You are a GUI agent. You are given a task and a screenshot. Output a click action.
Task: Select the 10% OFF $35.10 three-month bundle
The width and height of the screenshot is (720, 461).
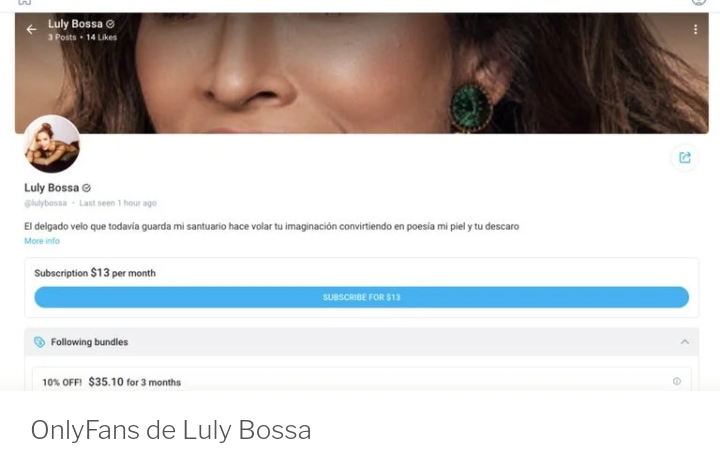[x=361, y=380]
